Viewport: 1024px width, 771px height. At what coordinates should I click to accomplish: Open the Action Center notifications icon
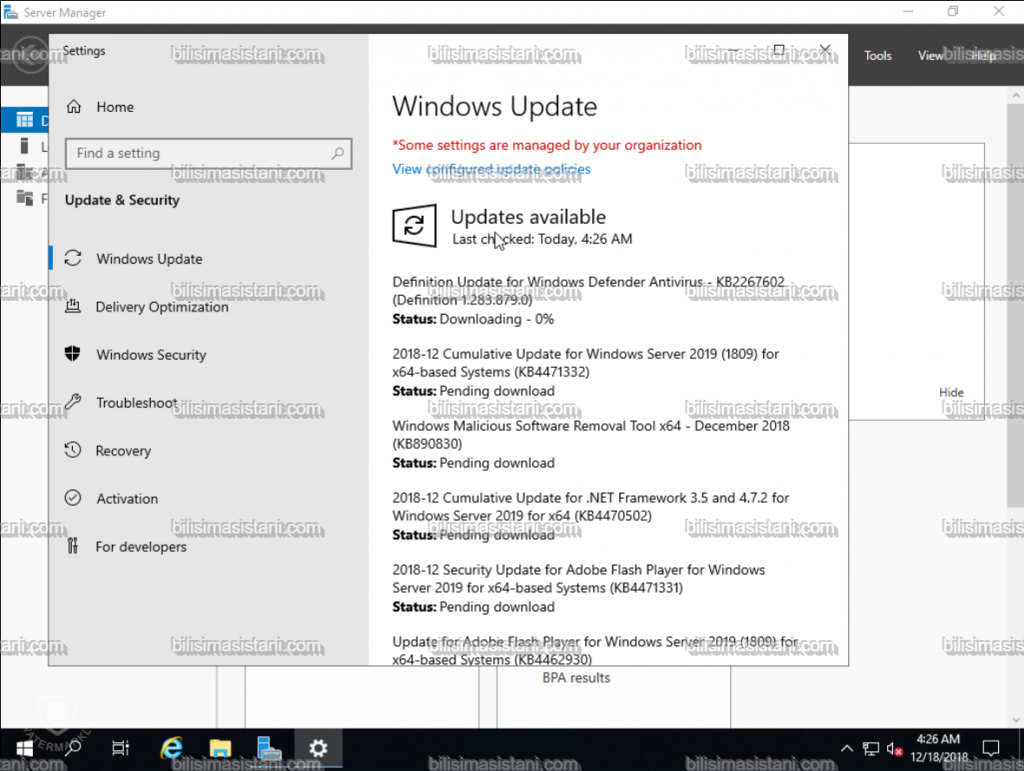(991, 748)
